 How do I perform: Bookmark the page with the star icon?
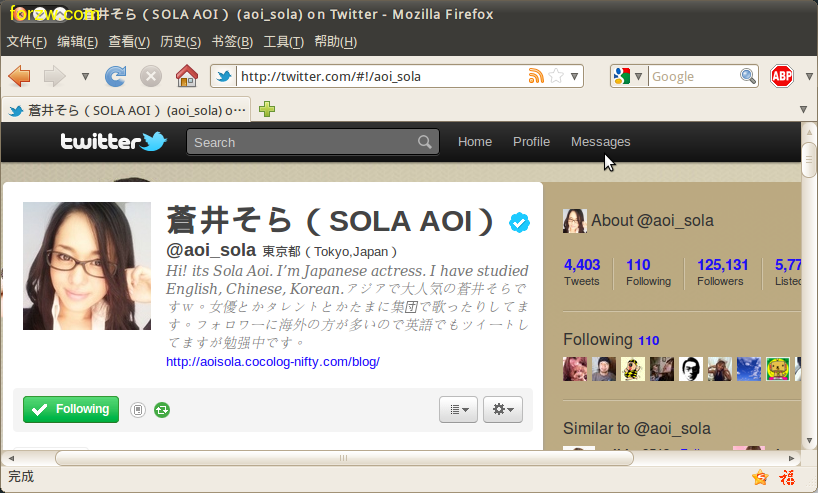point(556,76)
